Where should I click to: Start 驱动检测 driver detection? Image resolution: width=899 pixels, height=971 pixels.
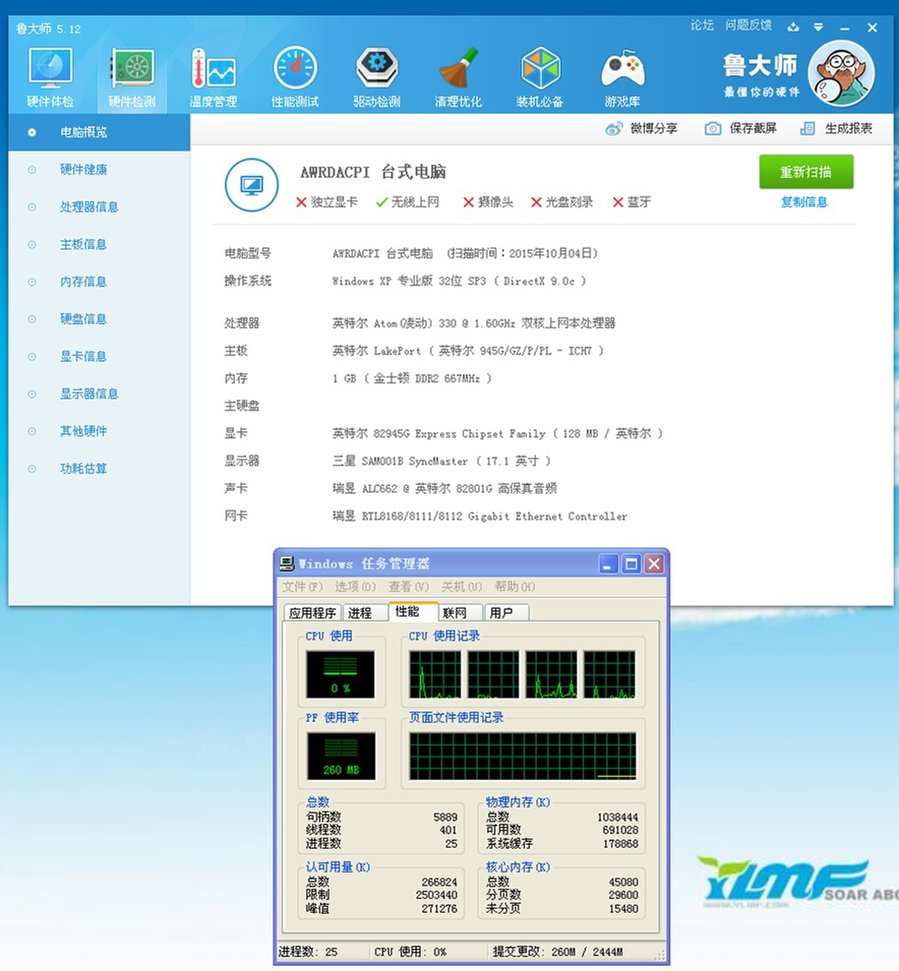(376, 72)
